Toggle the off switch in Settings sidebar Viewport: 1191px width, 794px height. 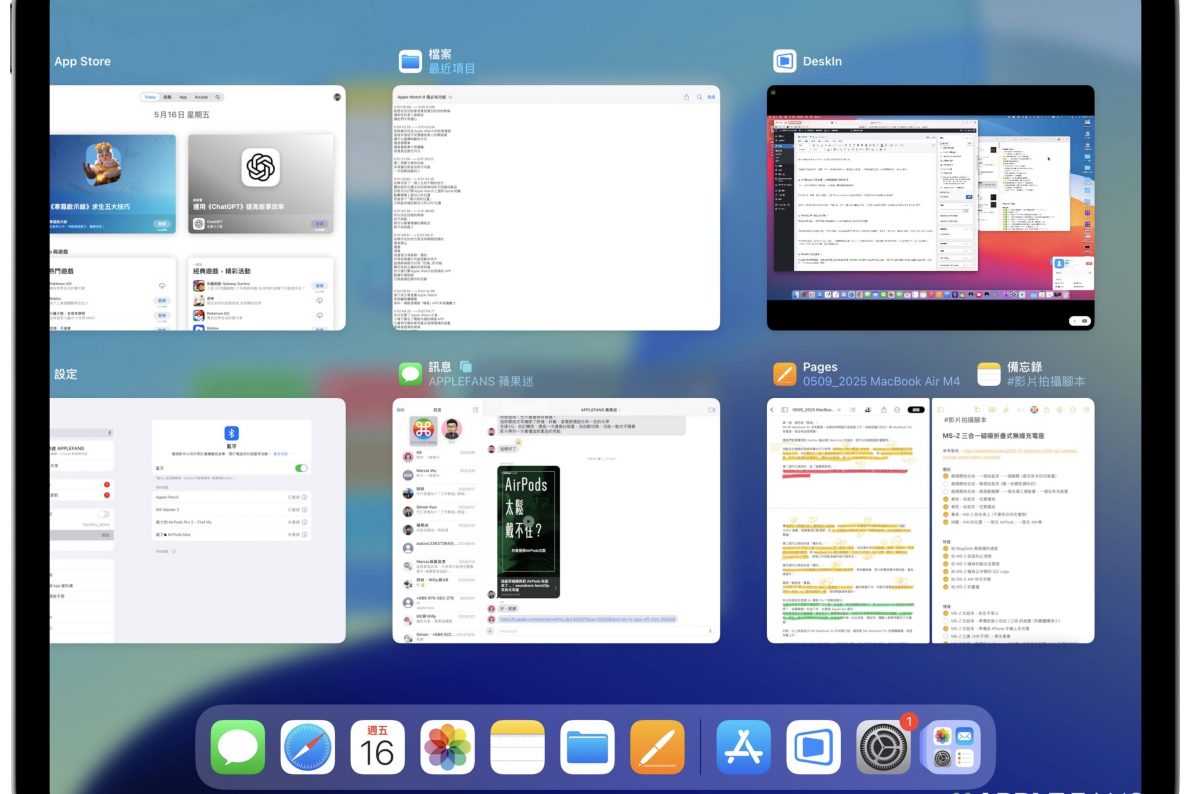pyautogui.click(x=102, y=514)
